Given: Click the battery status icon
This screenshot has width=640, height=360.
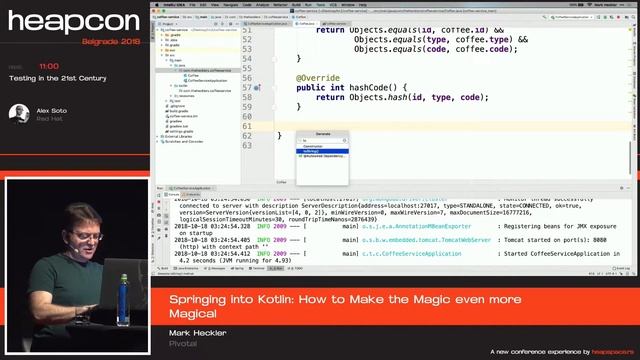Looking at the screenshot, I should [x=580, y=5].
